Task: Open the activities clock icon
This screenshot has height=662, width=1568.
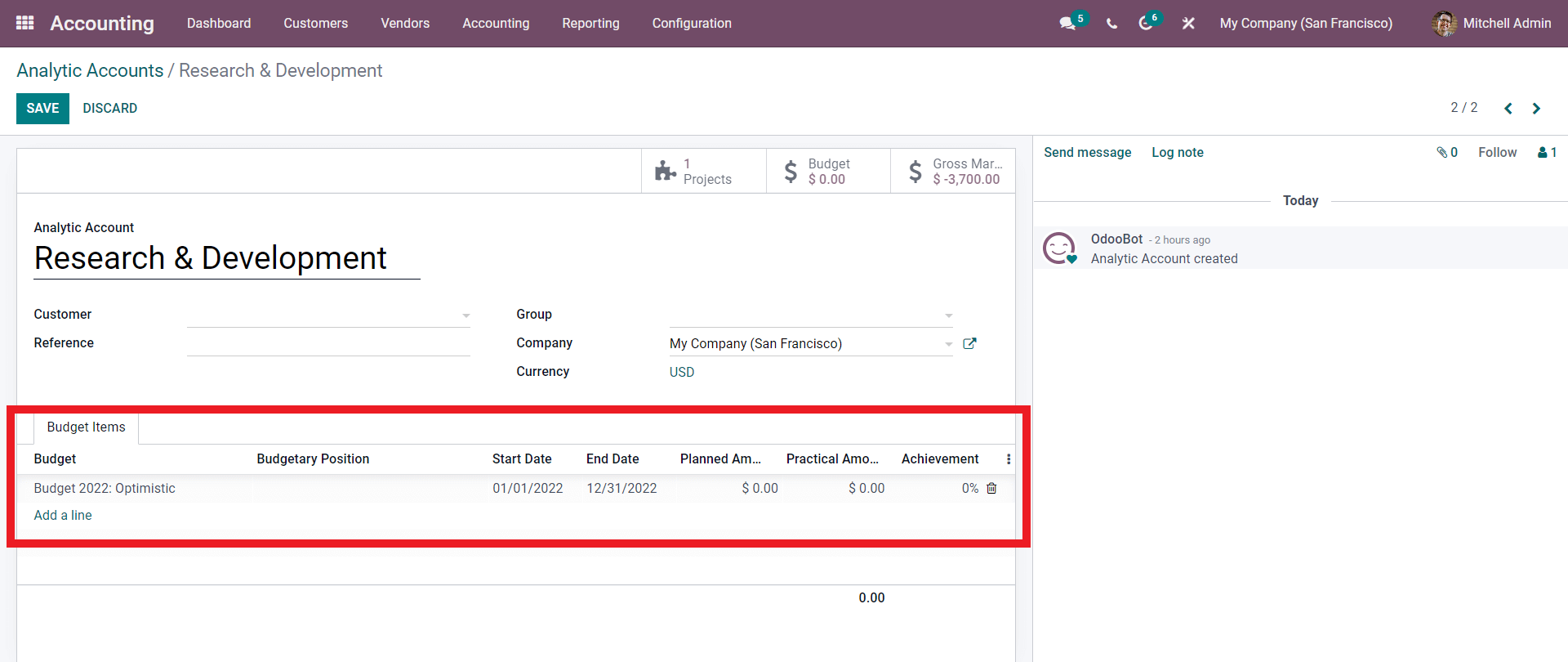Action: pos(1146,24)
